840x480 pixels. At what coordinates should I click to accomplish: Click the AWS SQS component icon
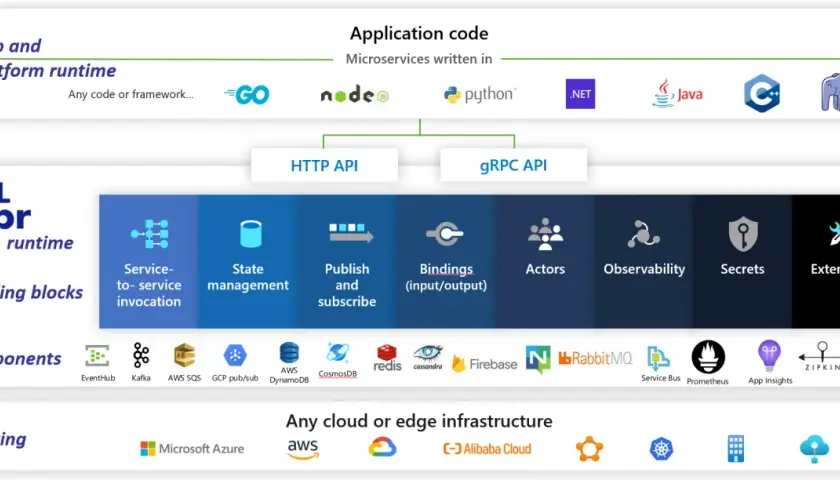pyautogui.click(x=184, y=355)
